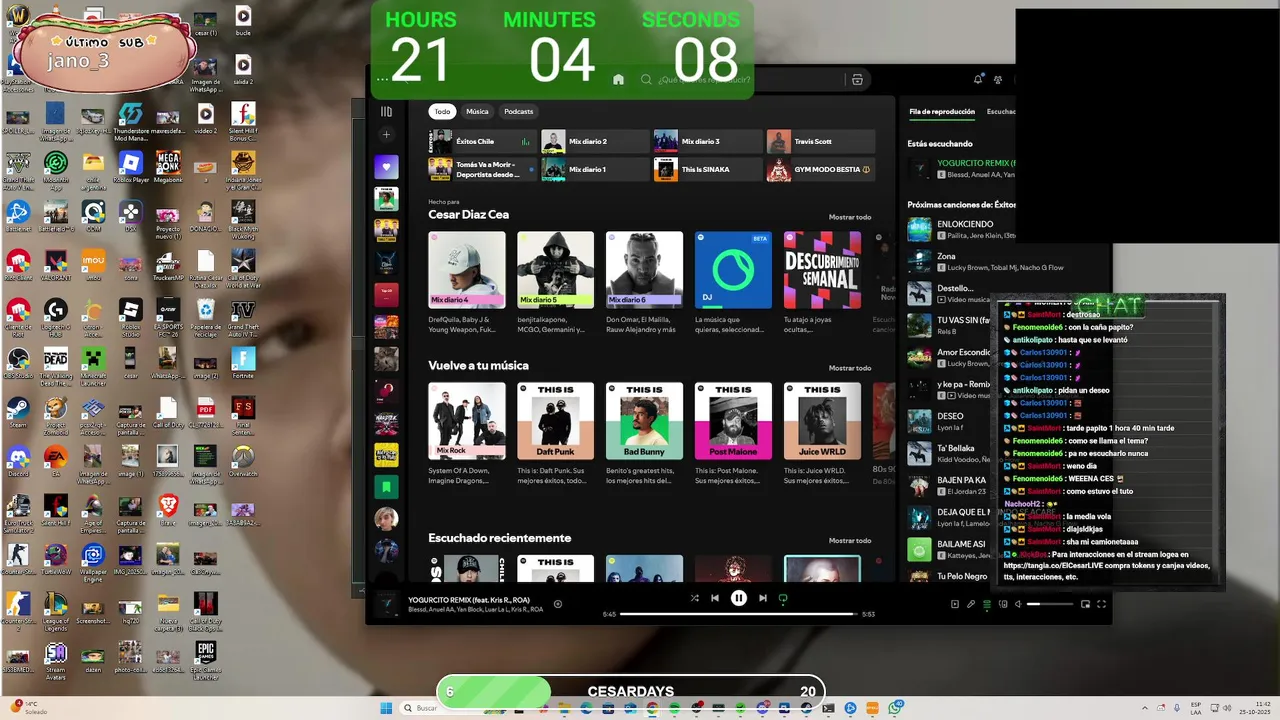1280x720 pixels.
Task: Open Mix diario 3 shortcut tile
Action: click(708, 142)
